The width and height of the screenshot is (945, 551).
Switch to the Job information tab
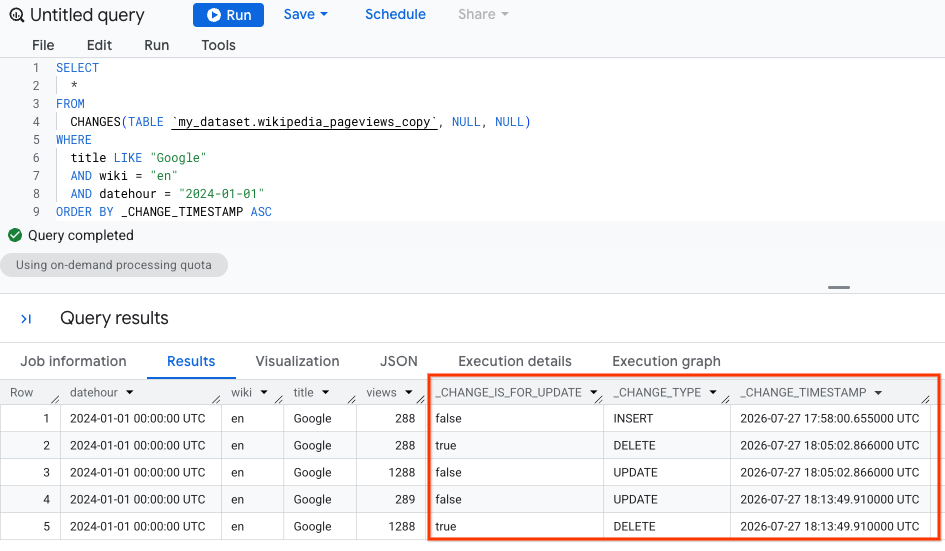(74, 361)
